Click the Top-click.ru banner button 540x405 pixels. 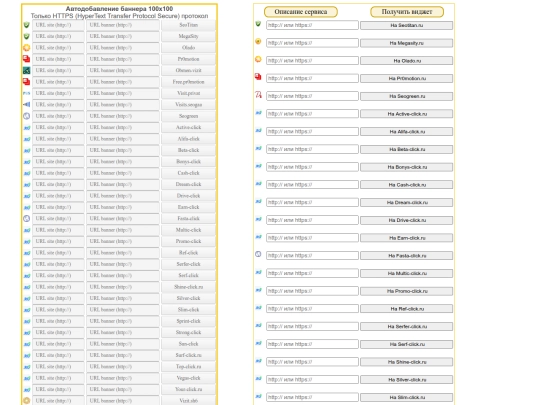tap(188, 367)
